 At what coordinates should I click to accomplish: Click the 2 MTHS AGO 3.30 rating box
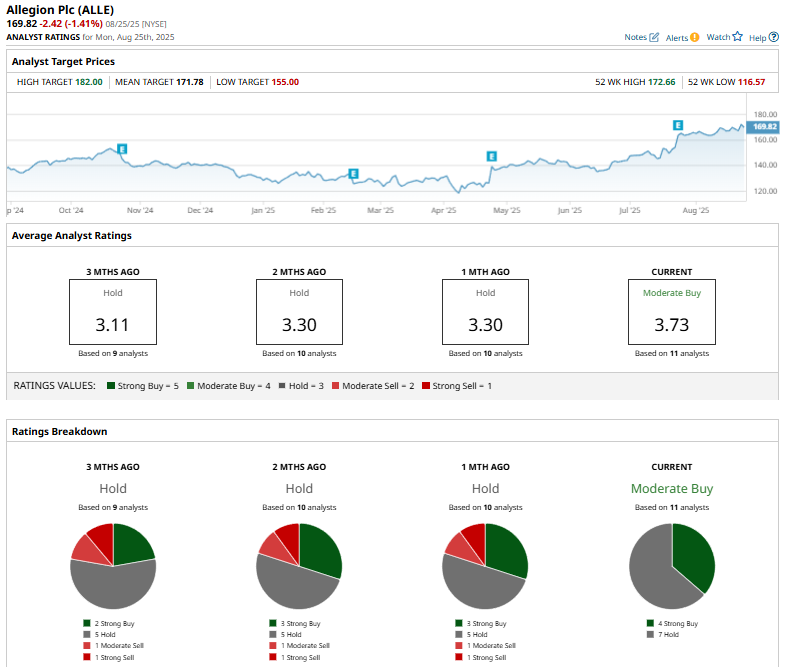click(x=300, y=312)
